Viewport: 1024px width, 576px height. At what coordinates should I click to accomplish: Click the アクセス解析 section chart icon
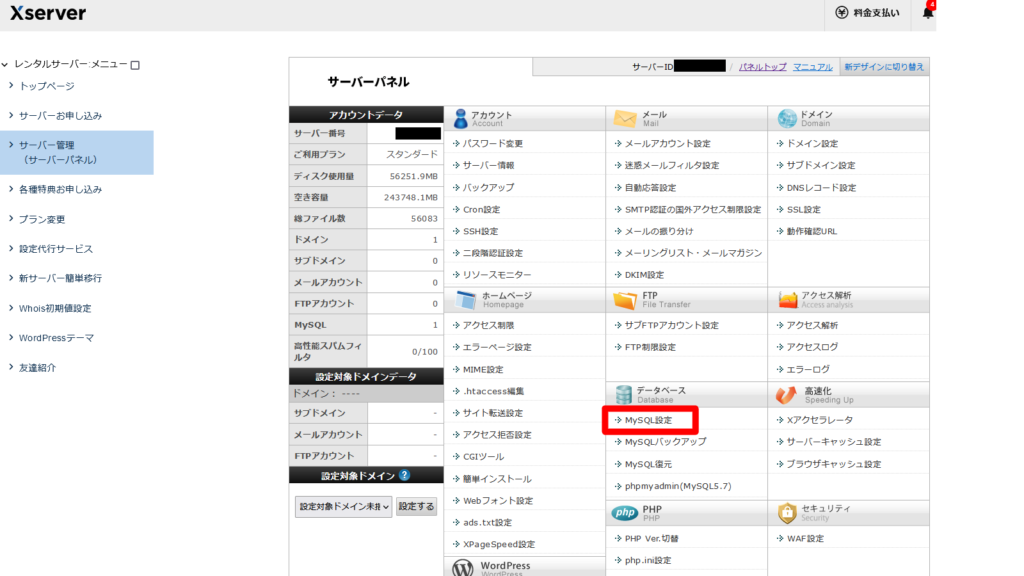coord(788,300)
